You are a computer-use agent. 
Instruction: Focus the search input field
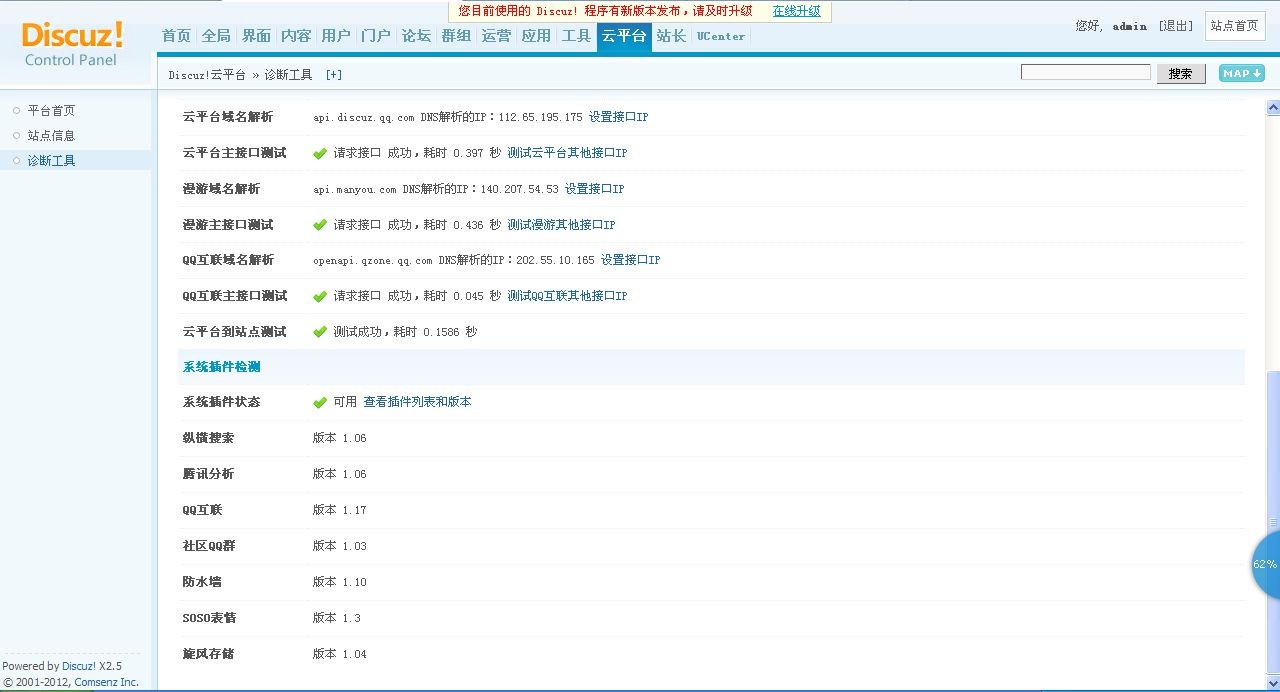[x=1085, y=72]
